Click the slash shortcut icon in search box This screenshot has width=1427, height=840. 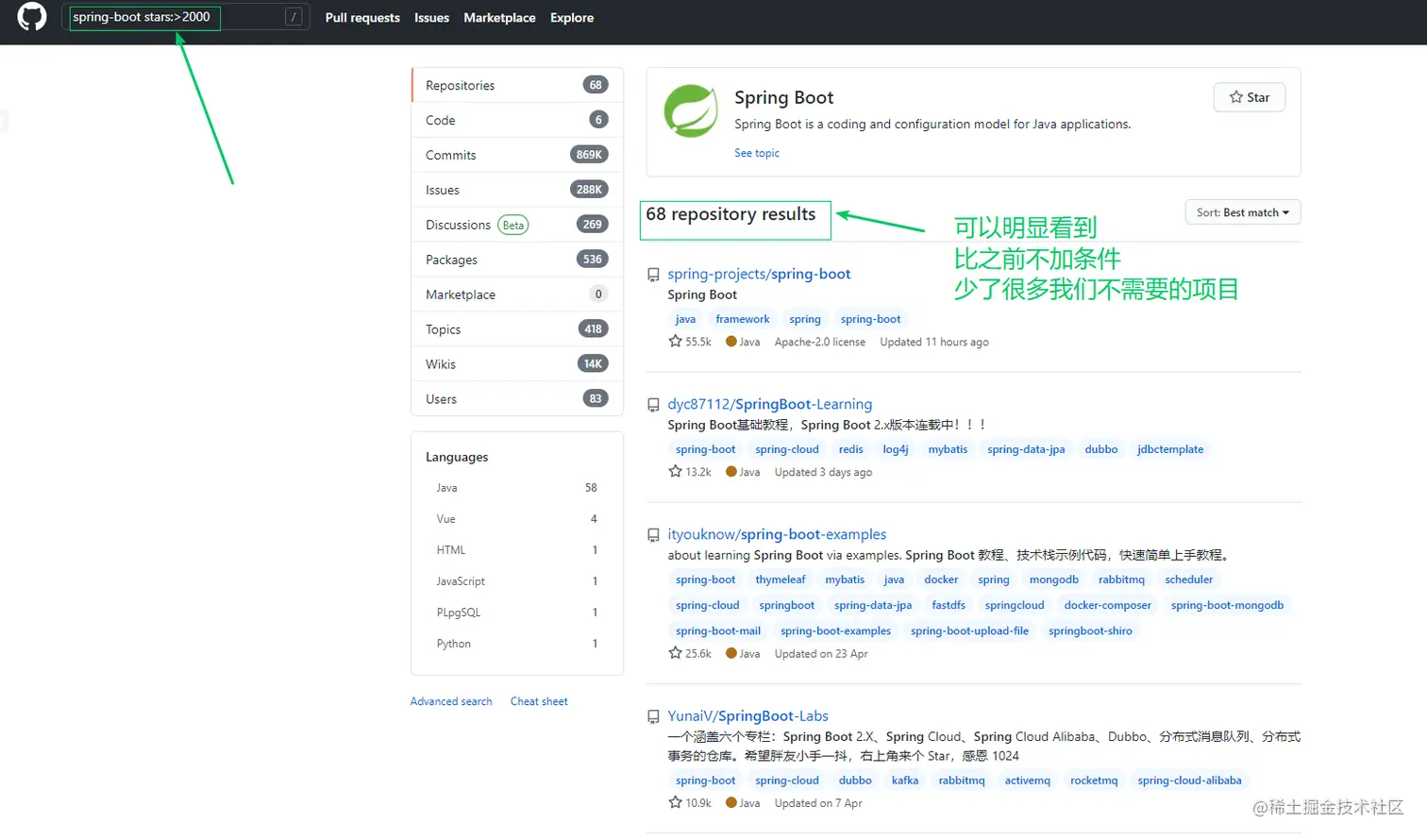pyautogui.click(x=294, y=17)
